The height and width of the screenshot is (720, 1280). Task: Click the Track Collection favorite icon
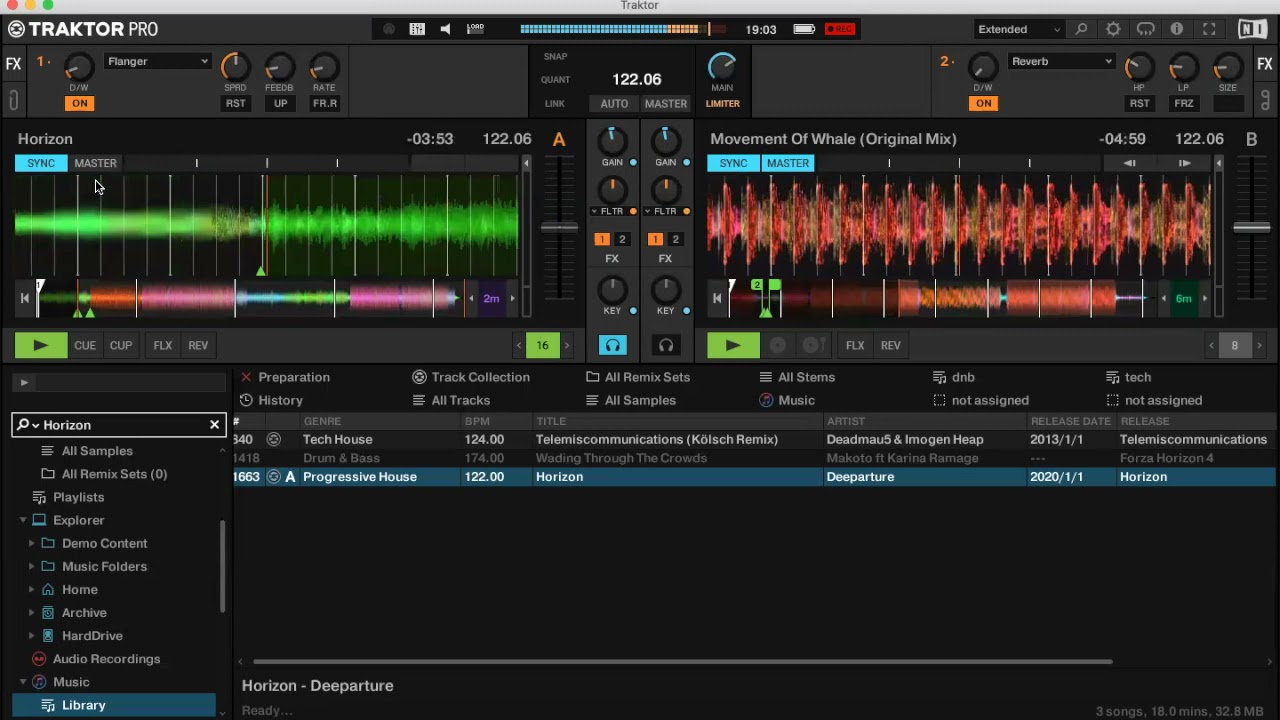point(420,377)
